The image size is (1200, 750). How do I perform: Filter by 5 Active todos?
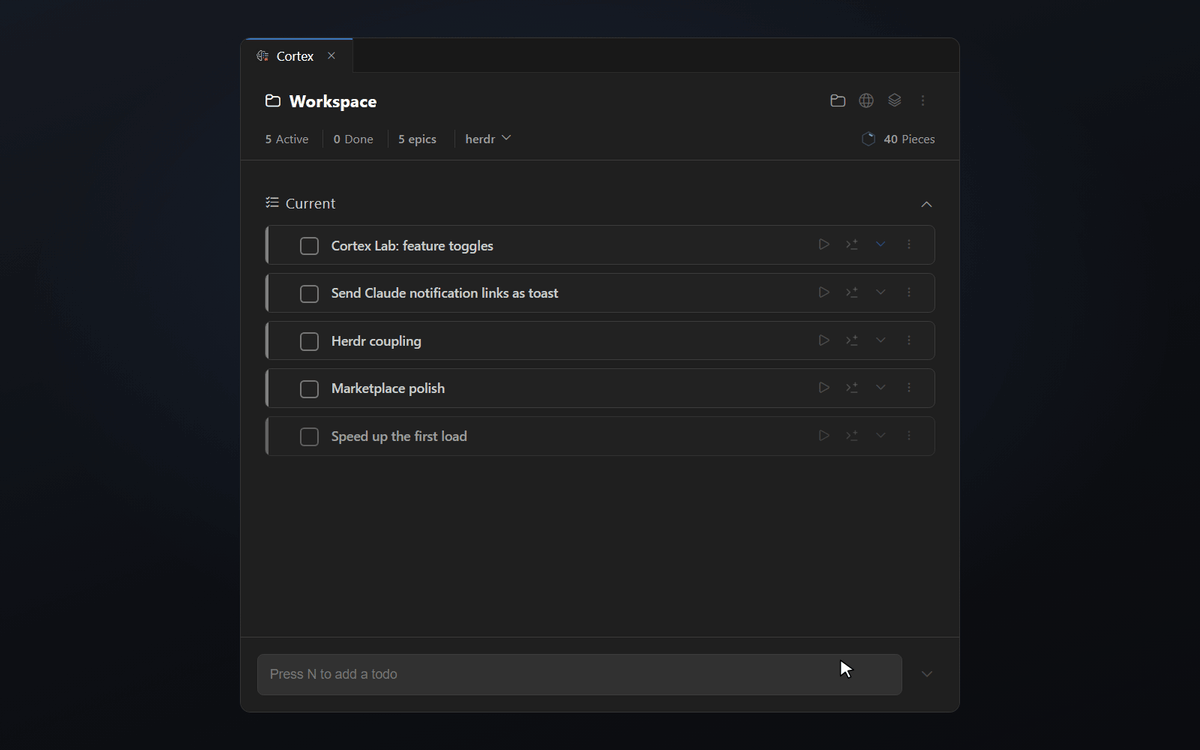287,139
